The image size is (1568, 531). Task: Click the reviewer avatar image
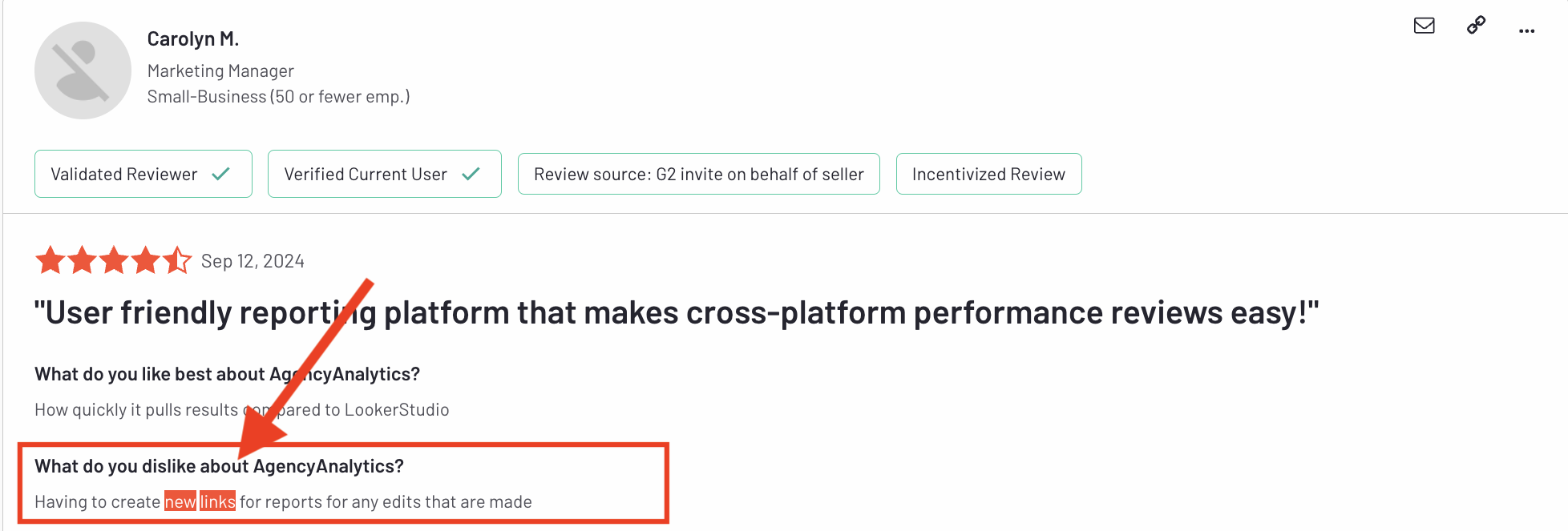click(x=83, y=70)
